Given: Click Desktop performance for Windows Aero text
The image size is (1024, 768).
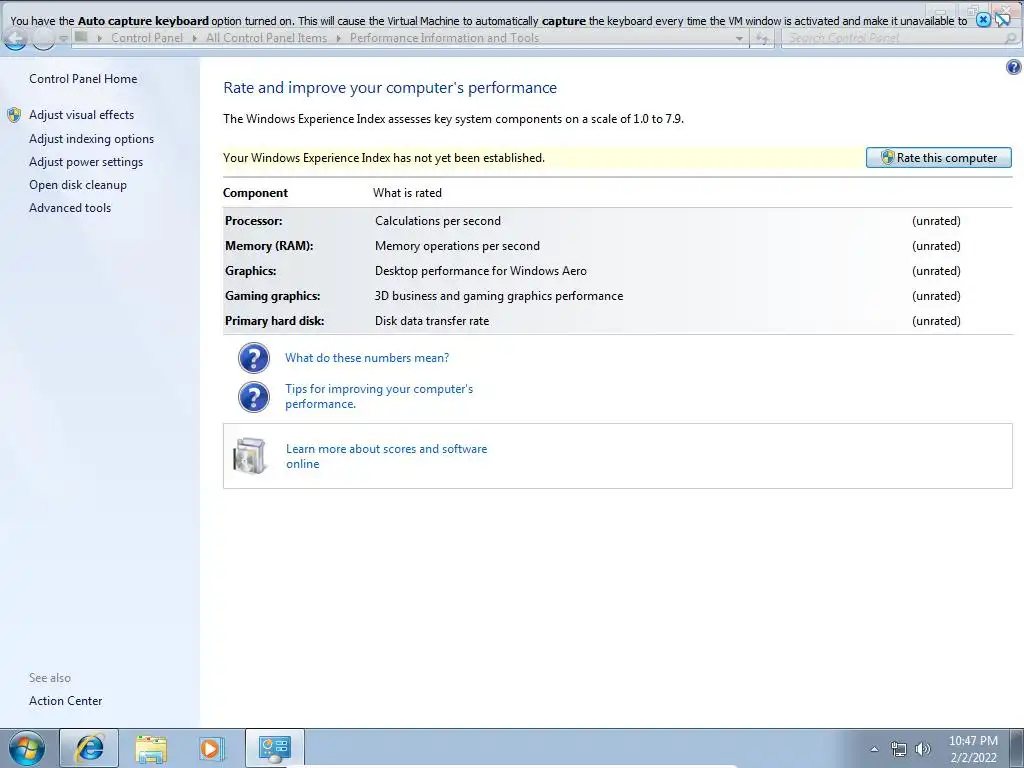Looking at the screenshot, I should click(x=481, y=271).
